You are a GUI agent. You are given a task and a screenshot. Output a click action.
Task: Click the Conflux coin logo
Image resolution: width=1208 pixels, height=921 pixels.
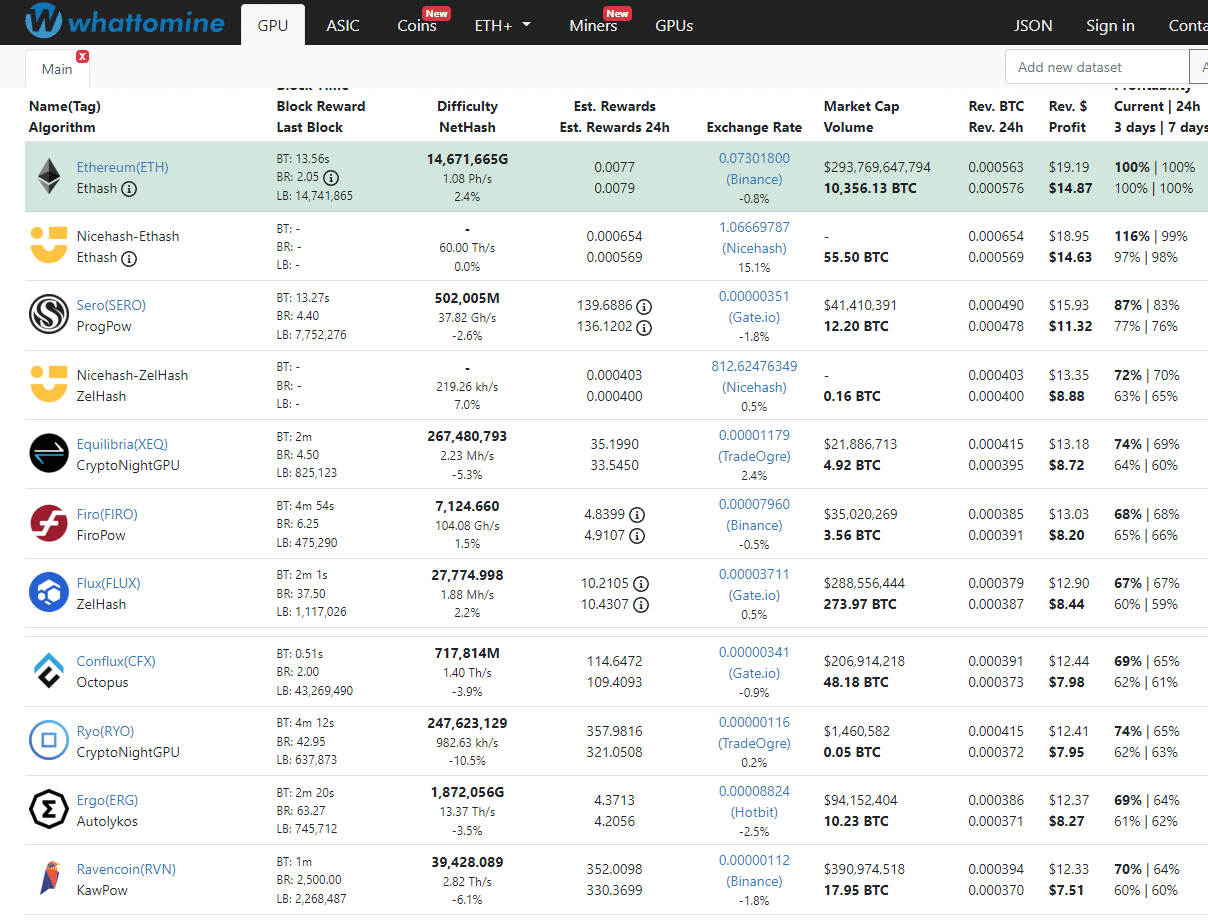tap(49, 671)
